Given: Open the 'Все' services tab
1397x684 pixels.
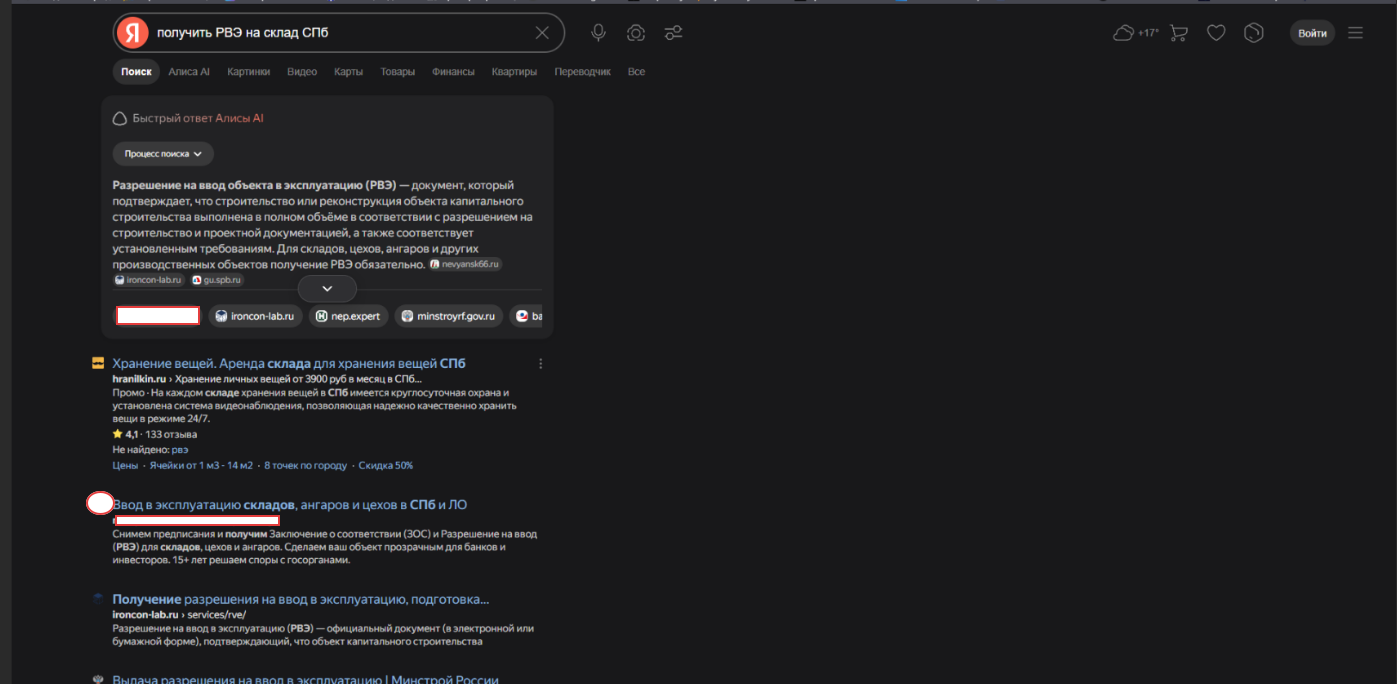Looking at the screenshot, I should pyautogui.click(x=636, y=72).
